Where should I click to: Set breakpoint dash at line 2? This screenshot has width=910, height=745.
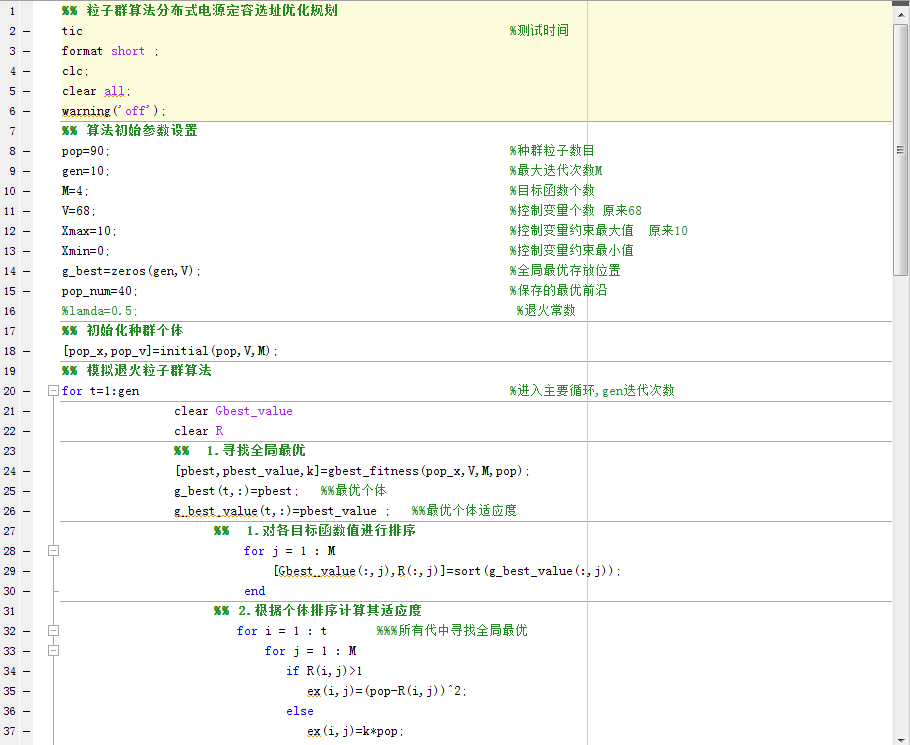click(27, 31)
